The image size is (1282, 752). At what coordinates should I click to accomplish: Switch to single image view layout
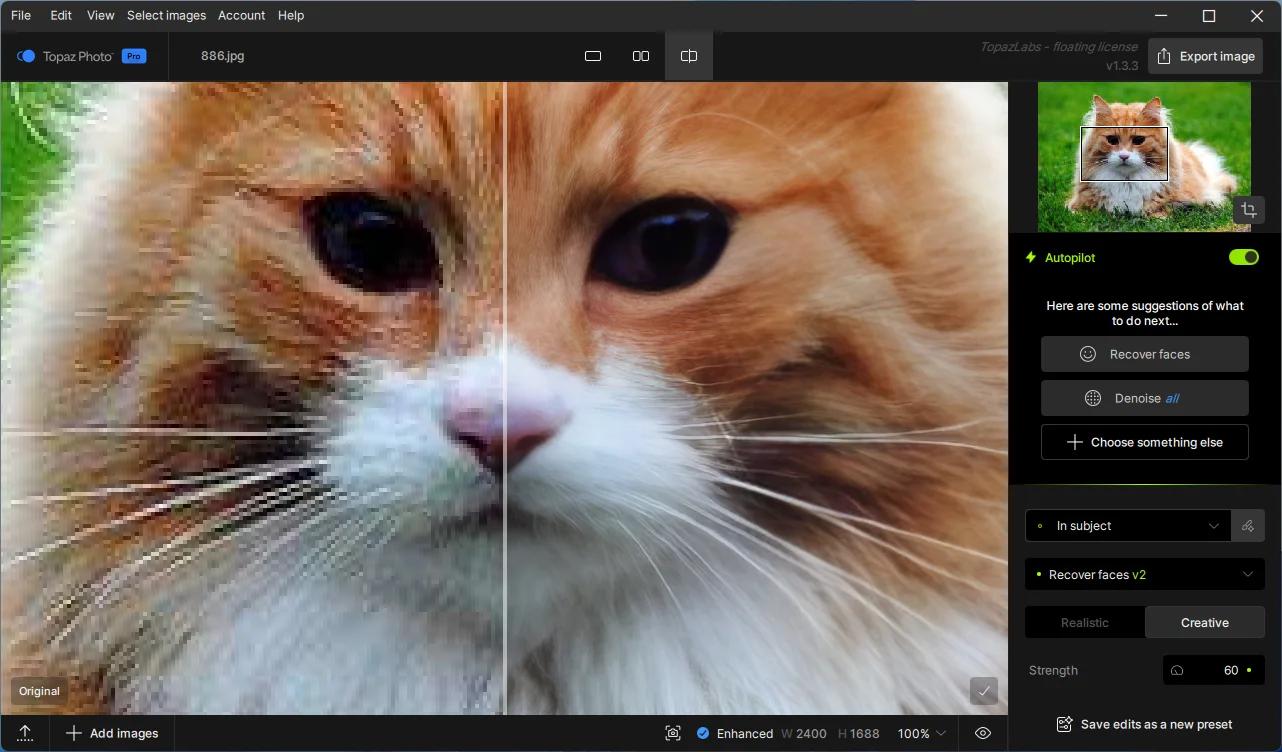(x=593, y=56)
